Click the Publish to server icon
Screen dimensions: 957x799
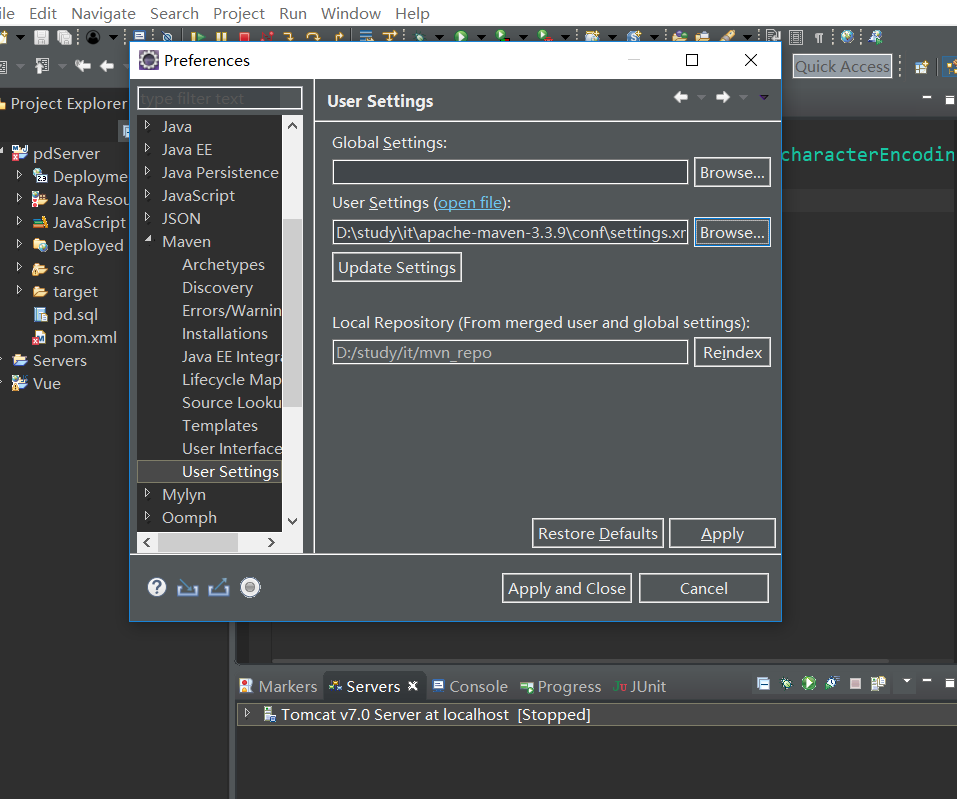pos(878,683)
